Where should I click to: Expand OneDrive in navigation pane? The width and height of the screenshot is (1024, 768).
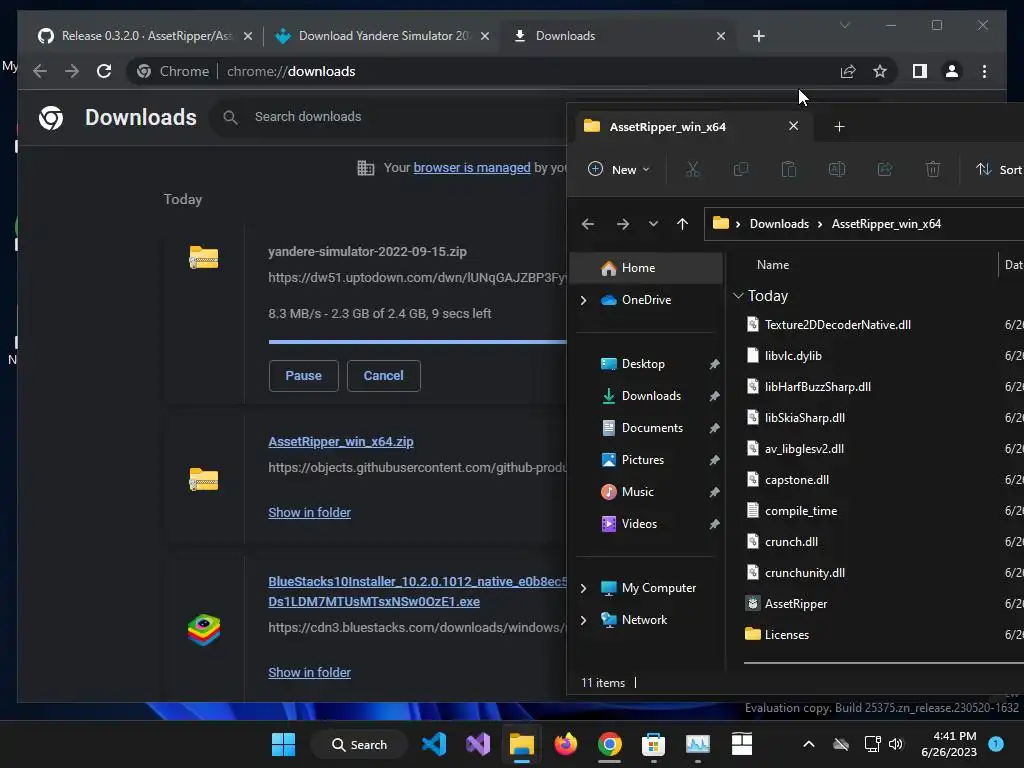point(583,300)
